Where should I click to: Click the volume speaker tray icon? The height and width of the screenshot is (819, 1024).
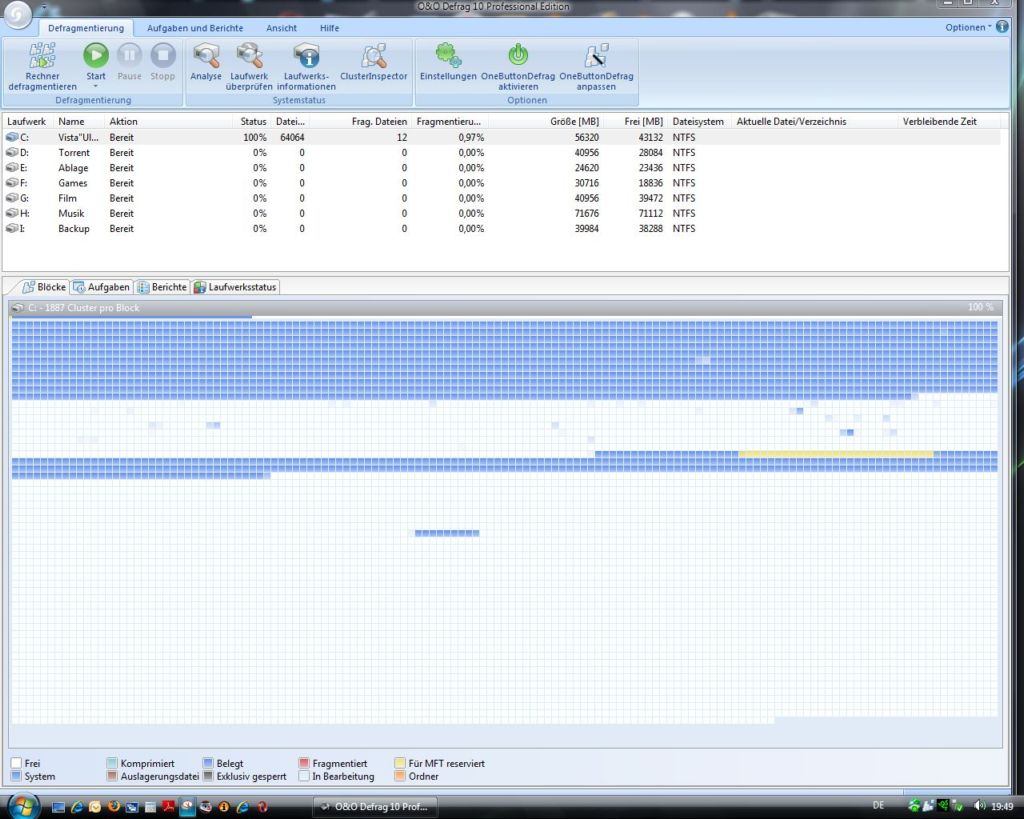tap(979, 806)
